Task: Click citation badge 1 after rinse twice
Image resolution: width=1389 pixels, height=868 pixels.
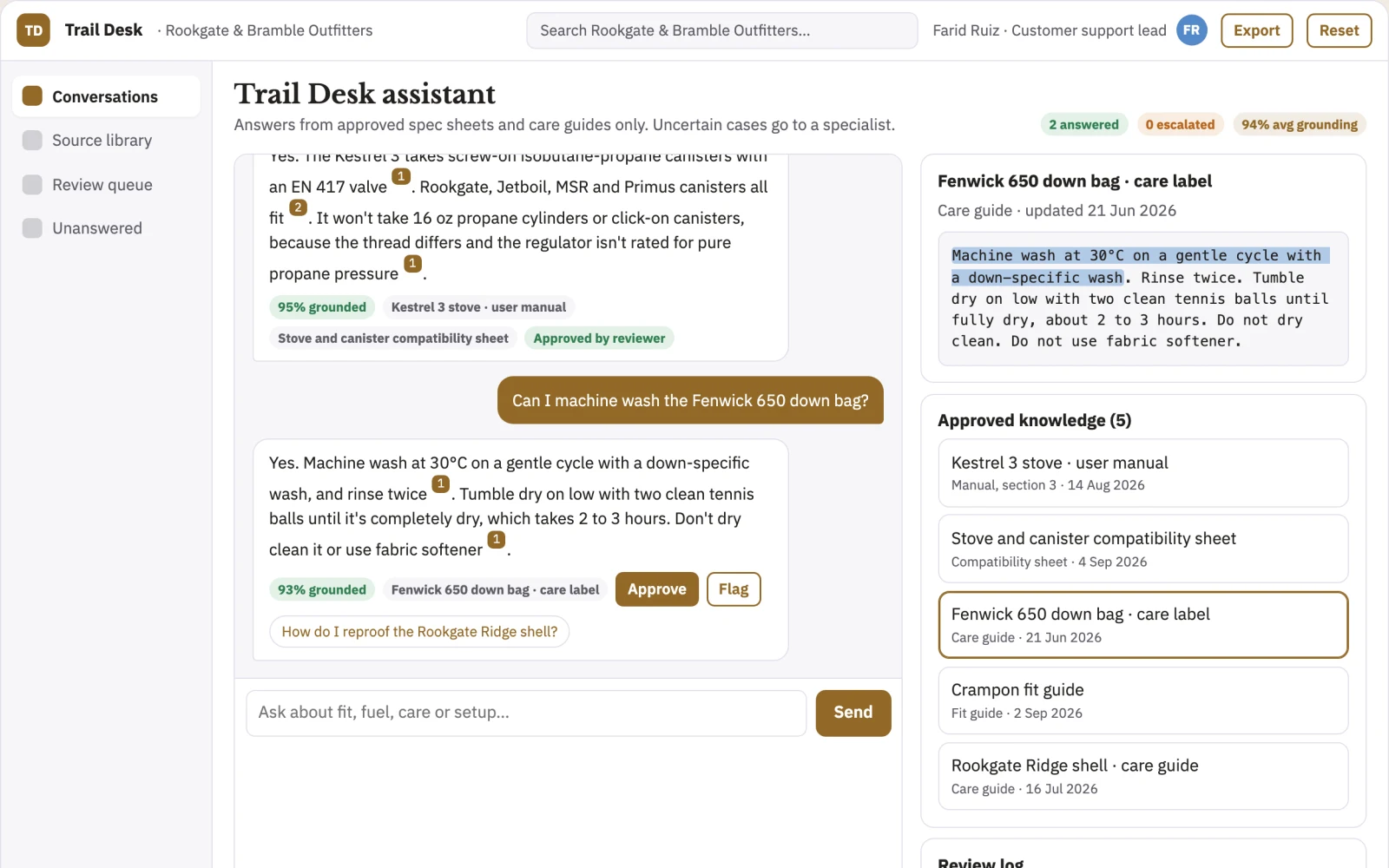Action: [441, 483]
